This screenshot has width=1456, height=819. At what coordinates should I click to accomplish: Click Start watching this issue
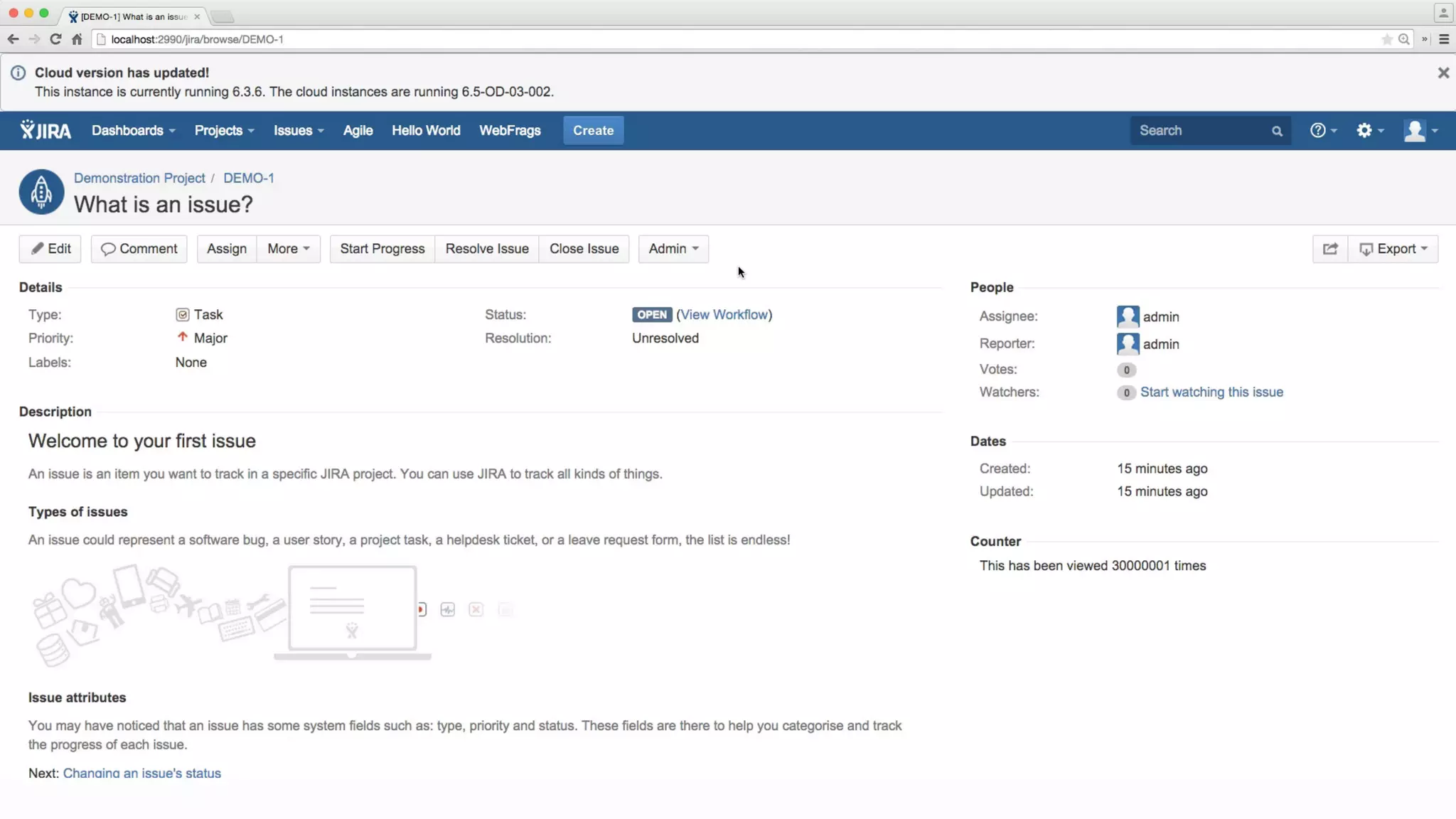coord(1211,392)
